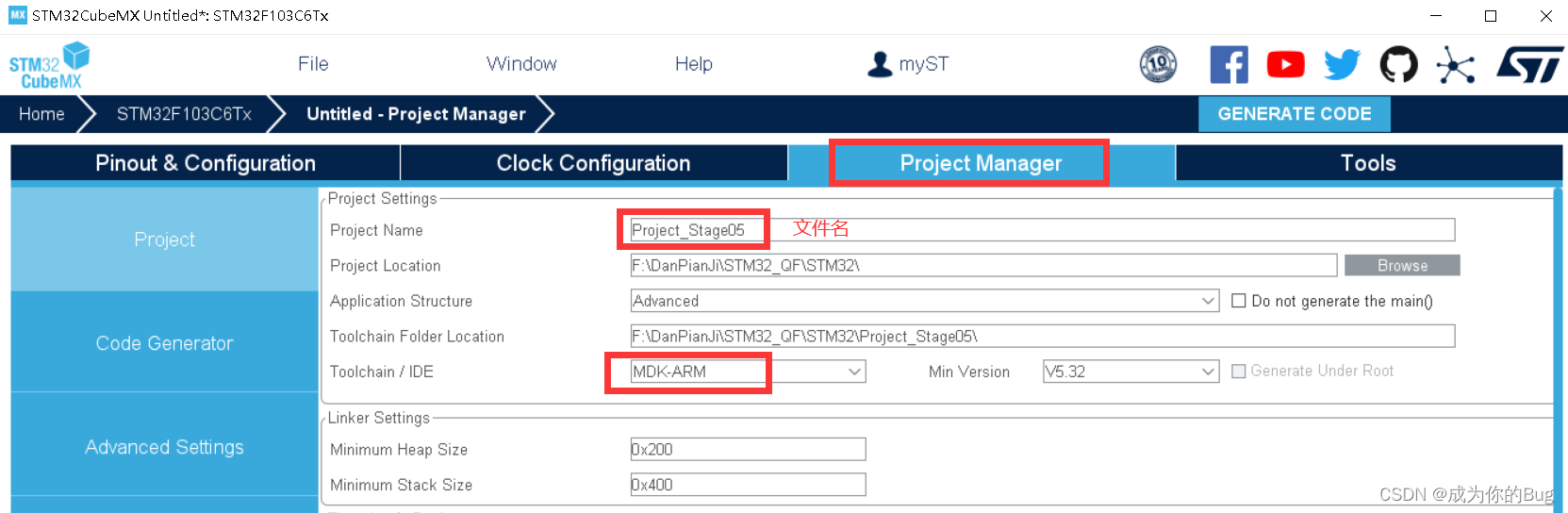Screen dimensions: 1568x513
Task: Click the Min Version label
Action: [x=969, y=372]
